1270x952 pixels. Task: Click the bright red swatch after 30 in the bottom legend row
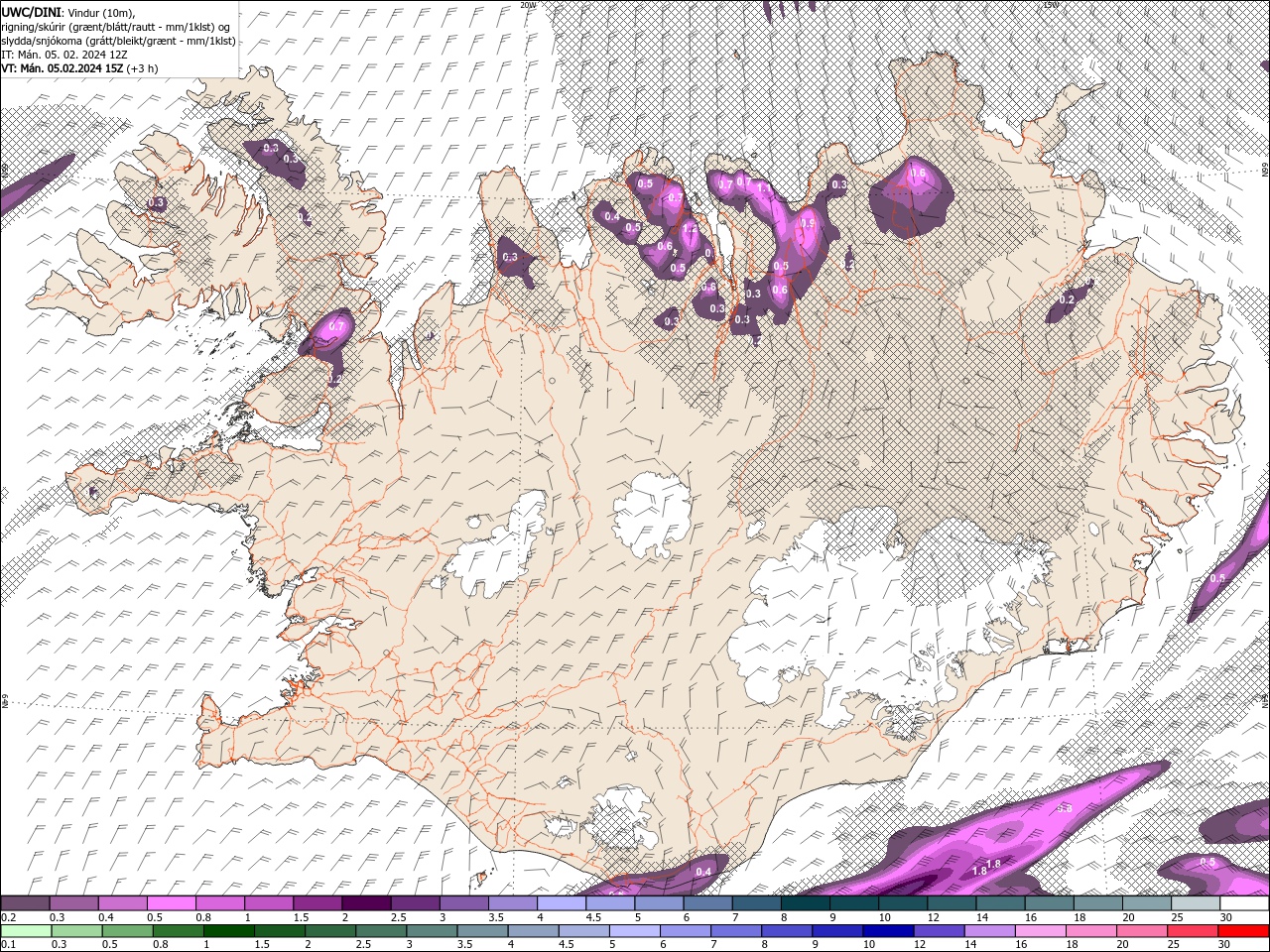(1243, 931)
